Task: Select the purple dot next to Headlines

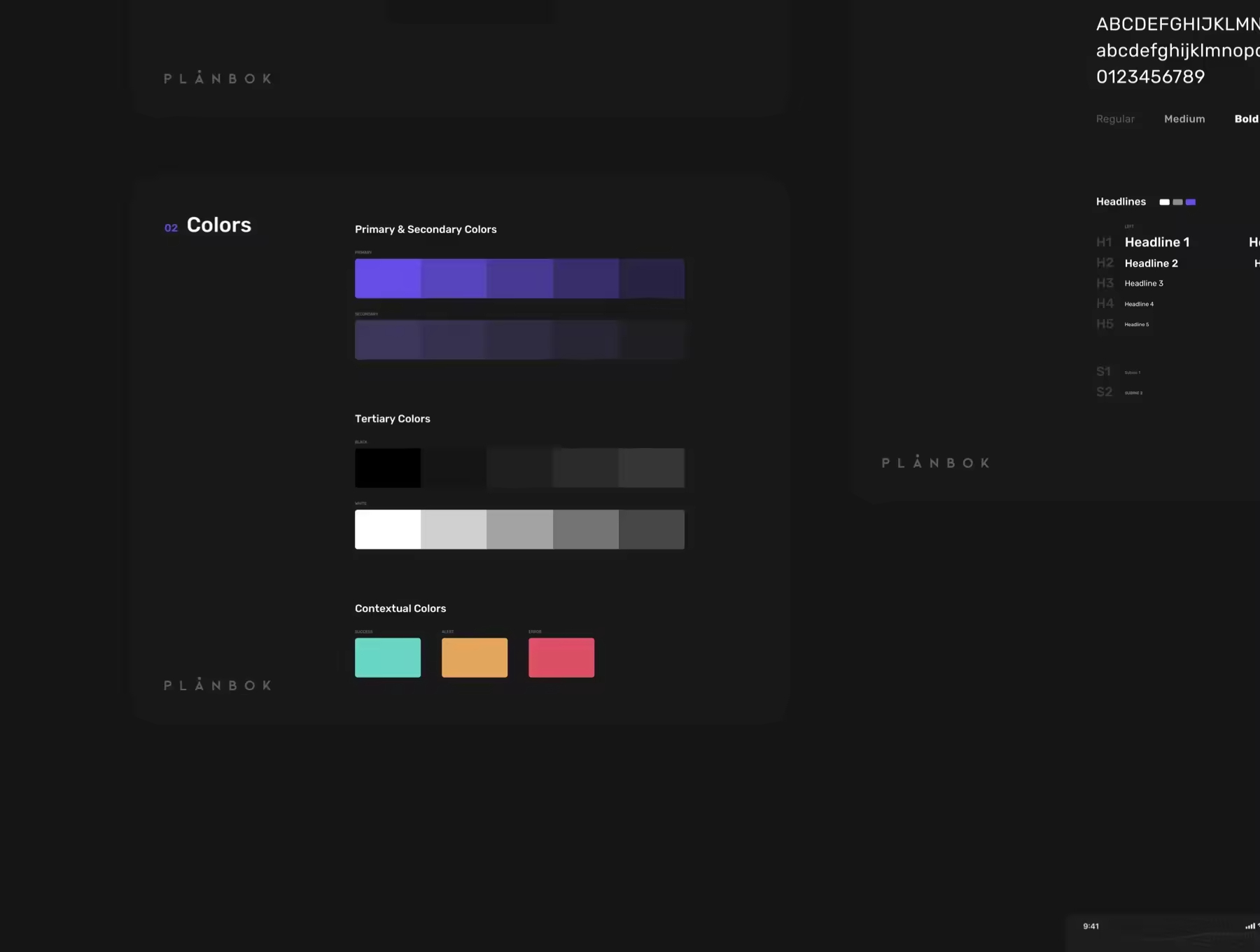Action: click(x=1191, y=202)
